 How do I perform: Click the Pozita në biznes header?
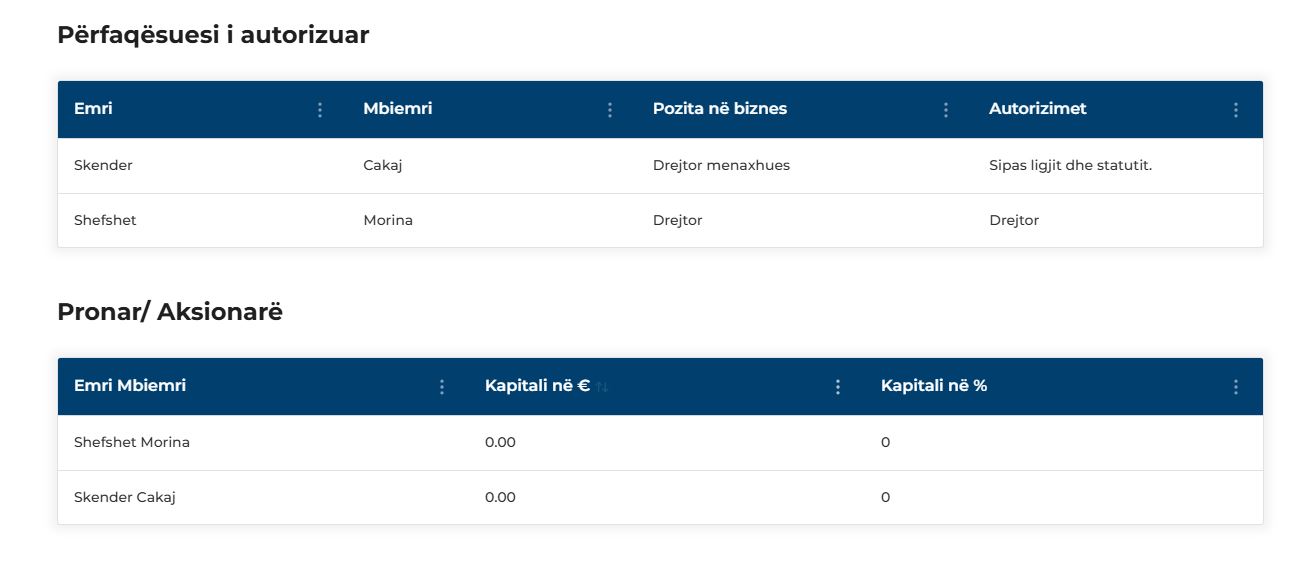[720, 108]
